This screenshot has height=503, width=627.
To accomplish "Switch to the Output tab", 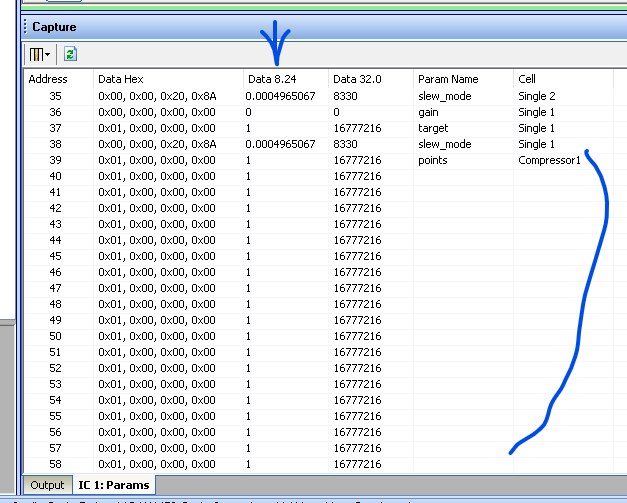I will point(47,485).
